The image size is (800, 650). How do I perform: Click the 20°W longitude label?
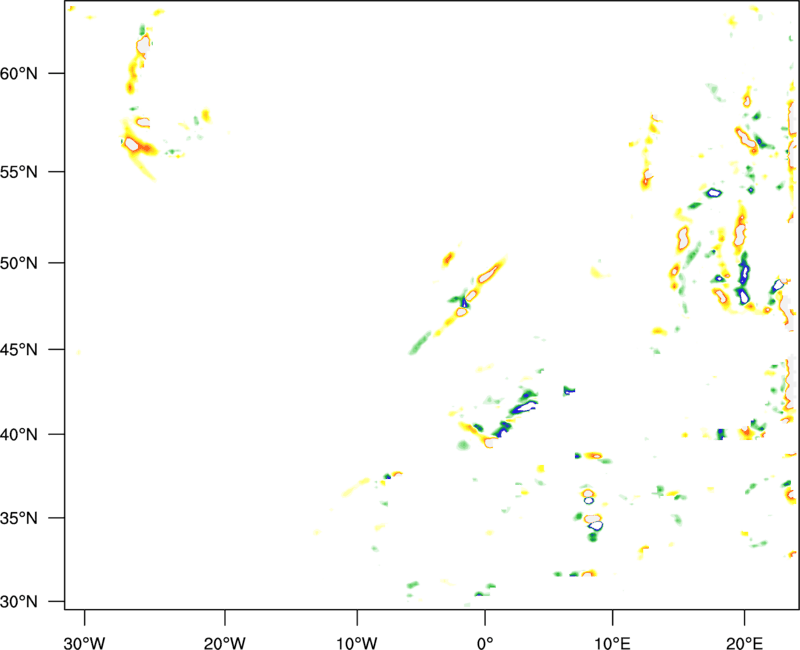[225, 643]
